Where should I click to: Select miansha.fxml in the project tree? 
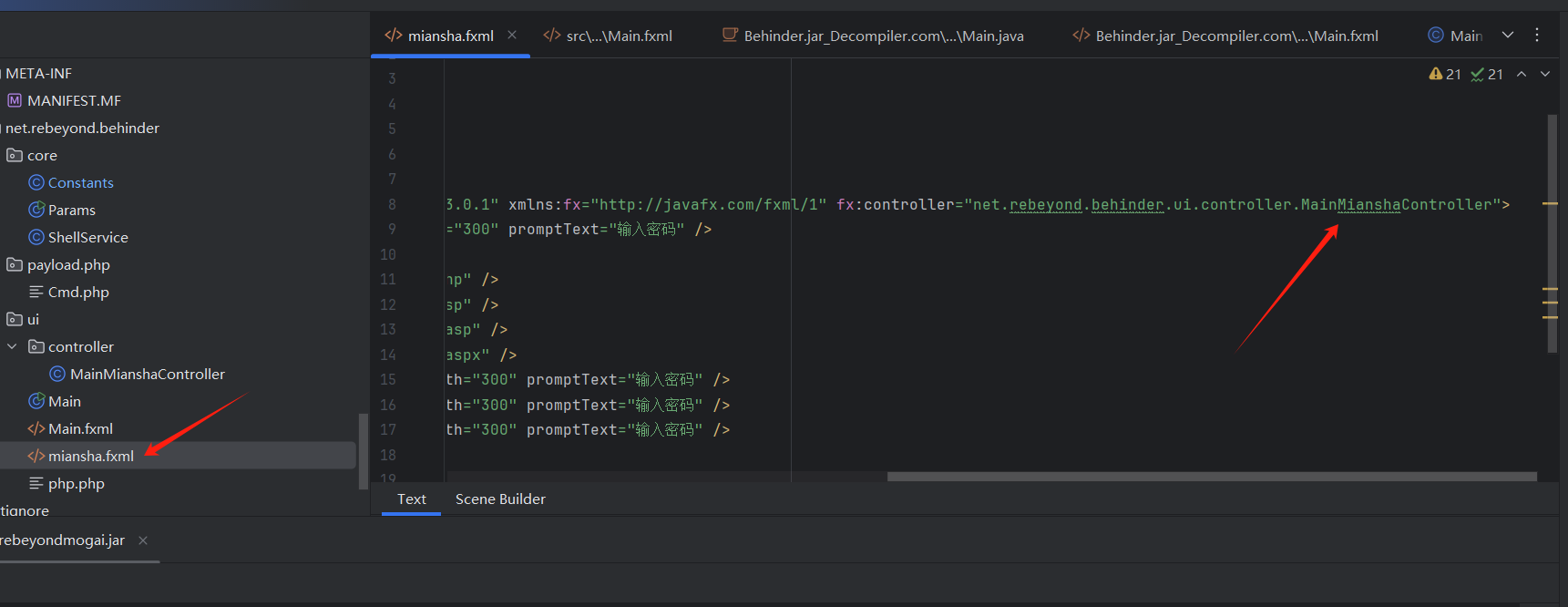click(x=91, y=456)
